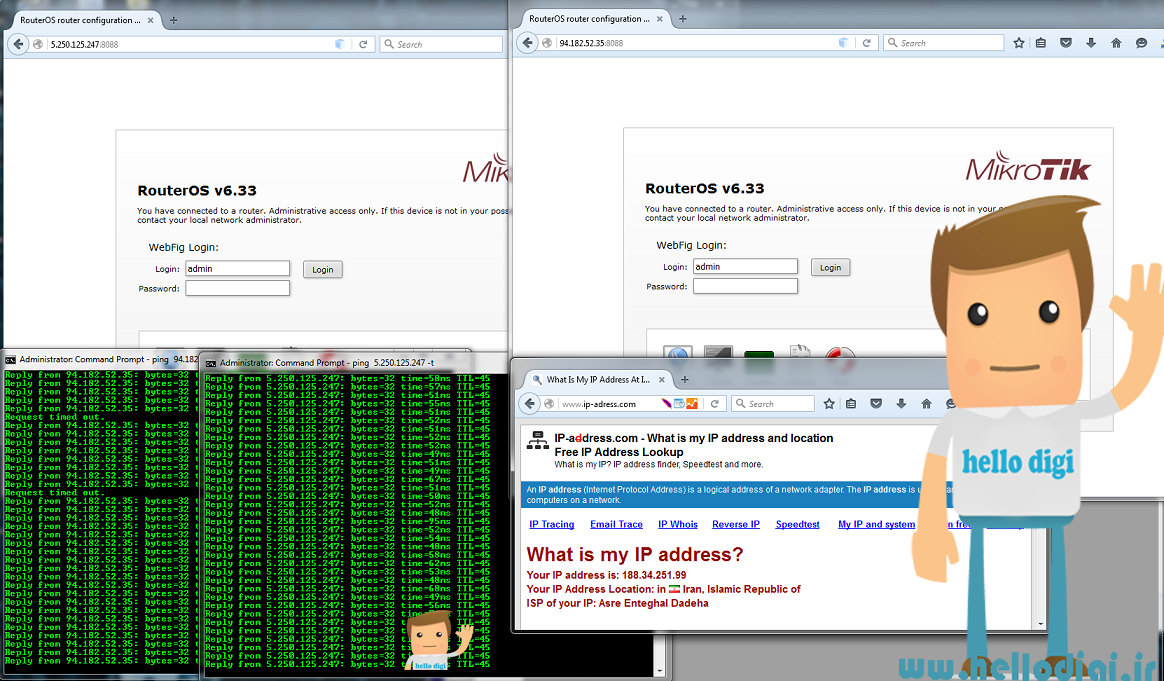Open the Speedtest link
Viewport: 1164px width, 681px height.
click(797, 524)
